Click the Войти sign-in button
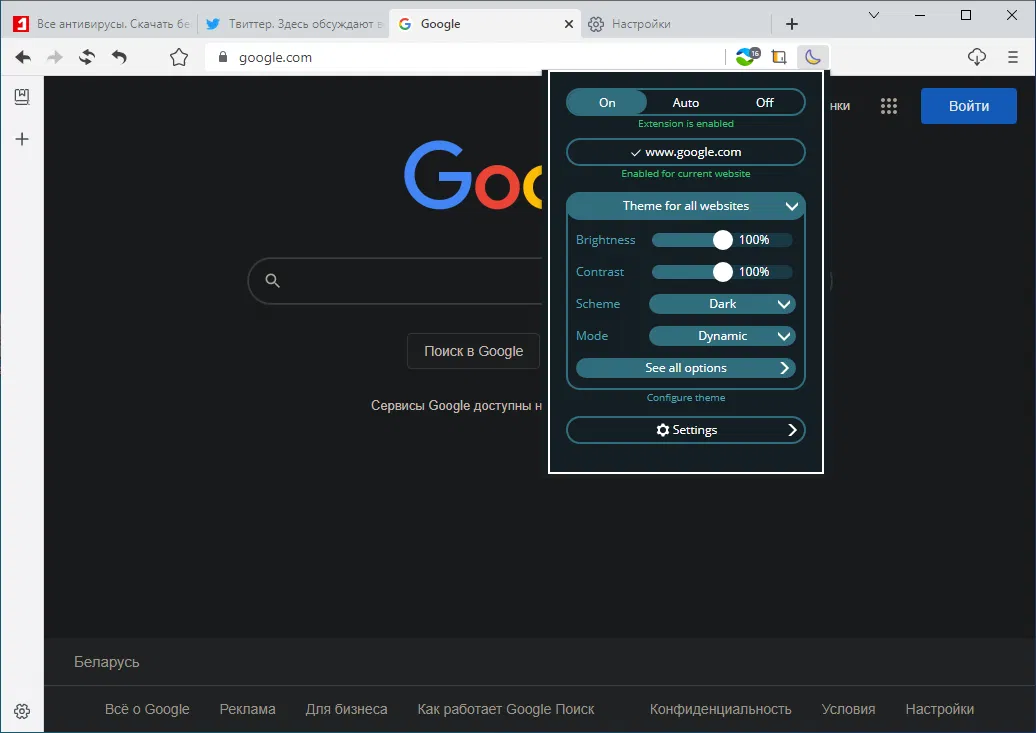Image resolution: width=1036 pixels, height=733 pixels. click(x=969, y=106)
